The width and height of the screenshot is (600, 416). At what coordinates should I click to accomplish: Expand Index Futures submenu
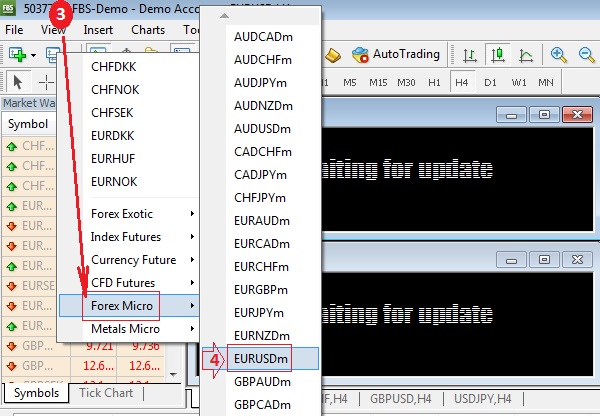(129, 237)
